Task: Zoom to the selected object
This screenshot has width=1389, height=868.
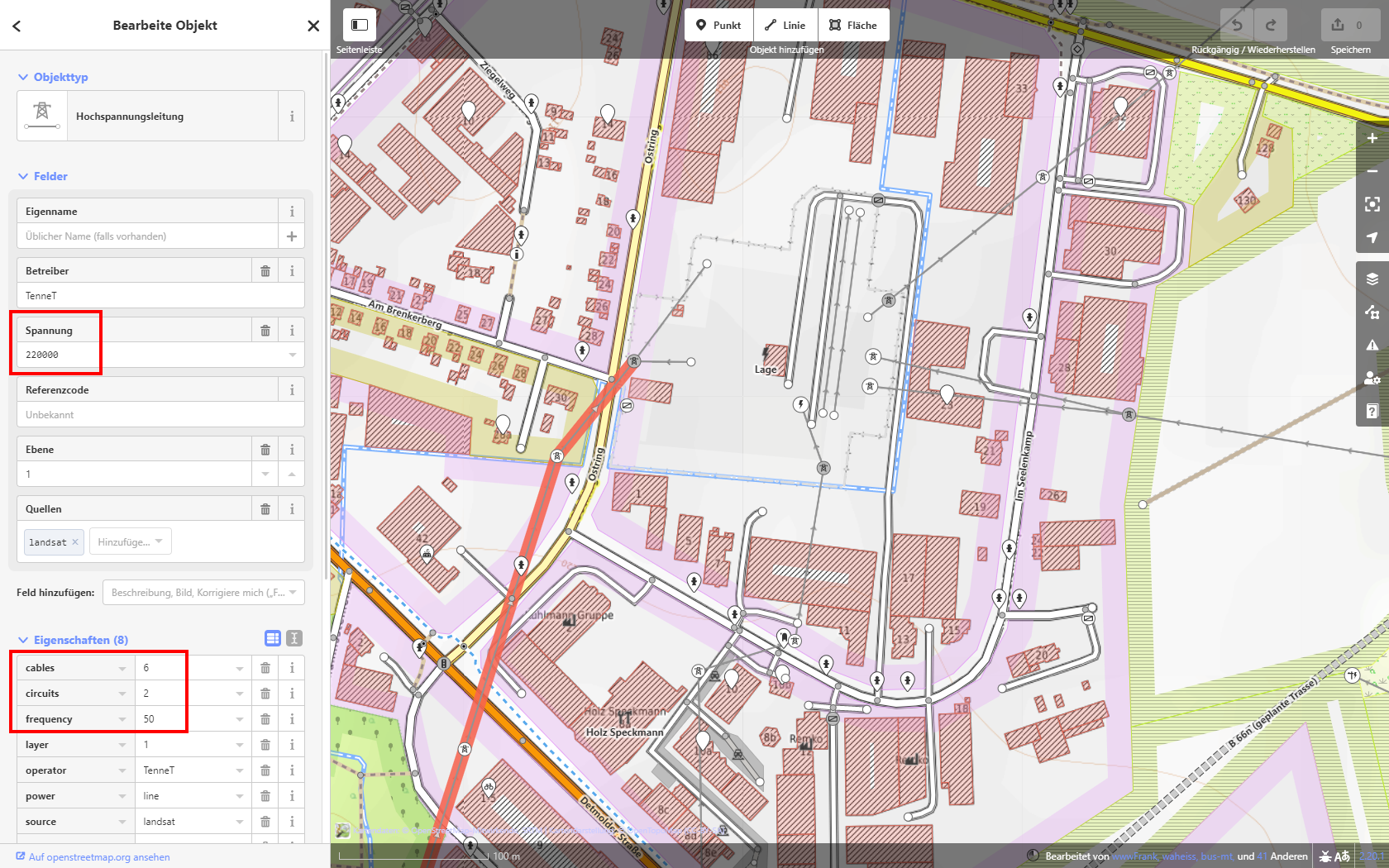Action: click(1372, 204)
